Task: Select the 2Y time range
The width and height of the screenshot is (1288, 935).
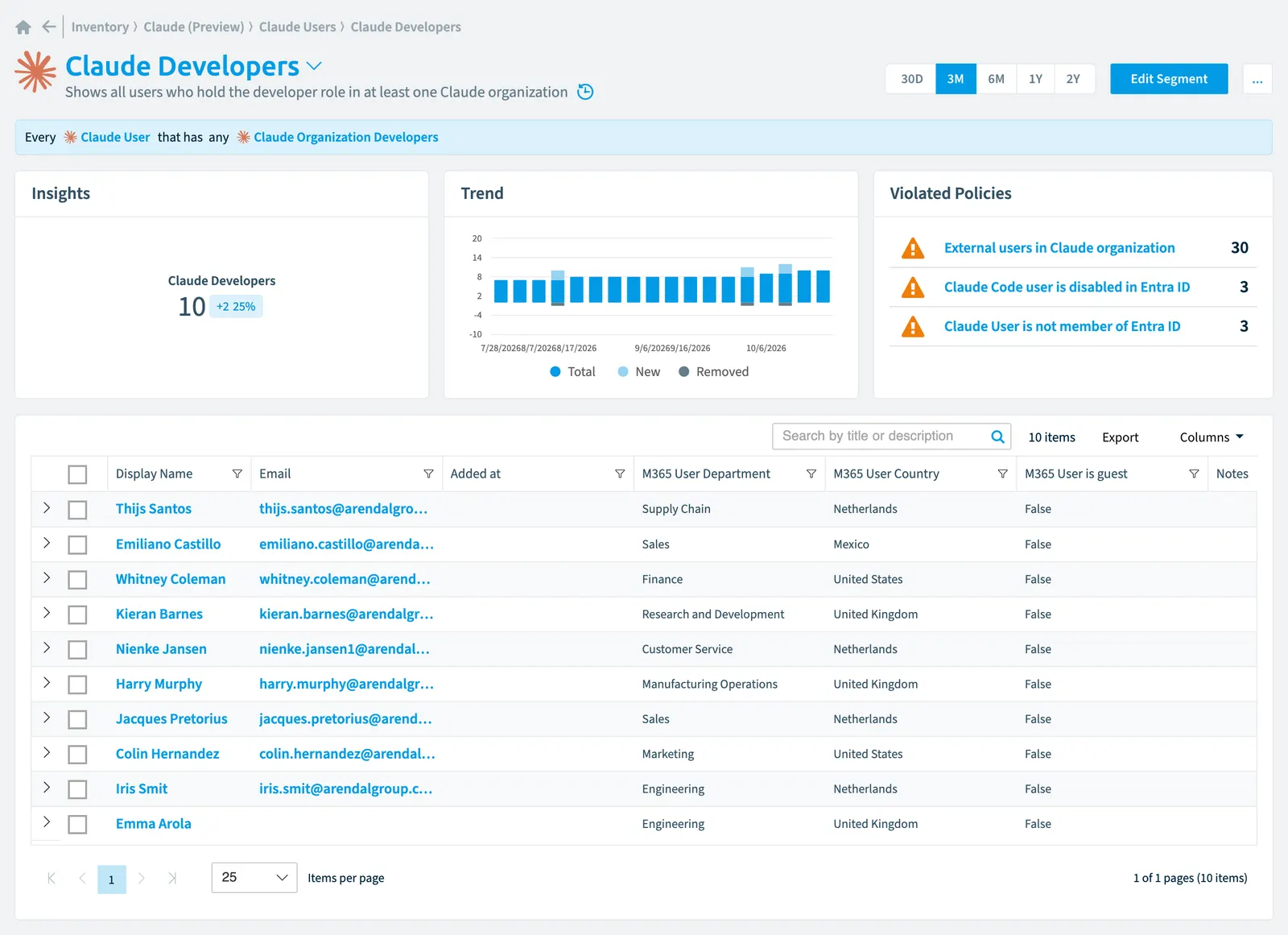Action: click(x=1073, y=79)
